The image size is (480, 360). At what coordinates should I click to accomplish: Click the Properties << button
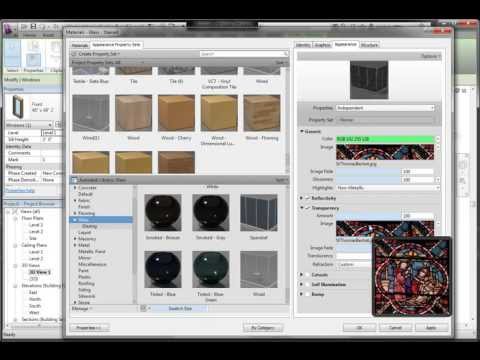(89, 328)
